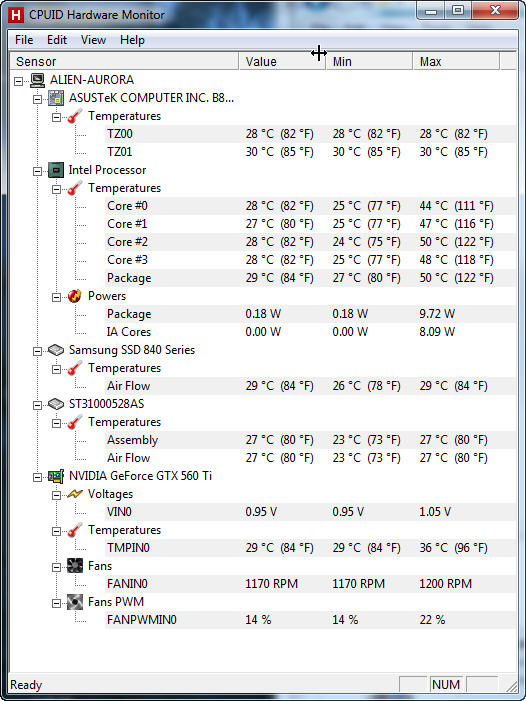Select the FANPWMIN0 row
The image size is (526, 701).
(310, 620)
